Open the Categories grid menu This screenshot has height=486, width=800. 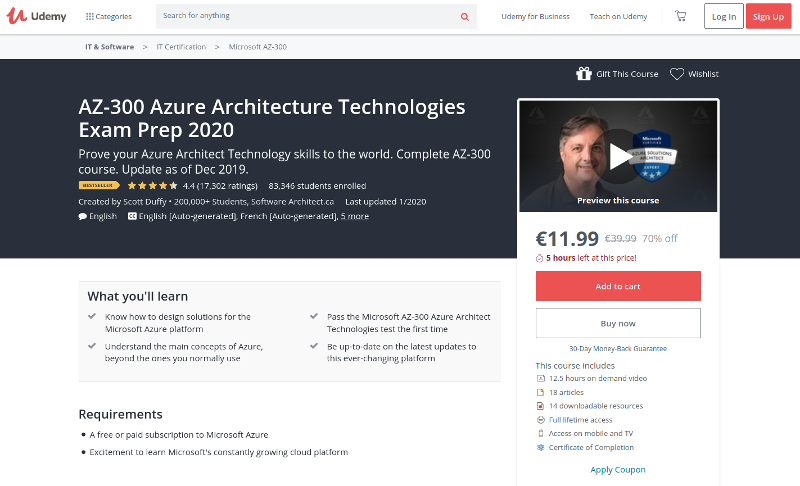pos(109,16)
